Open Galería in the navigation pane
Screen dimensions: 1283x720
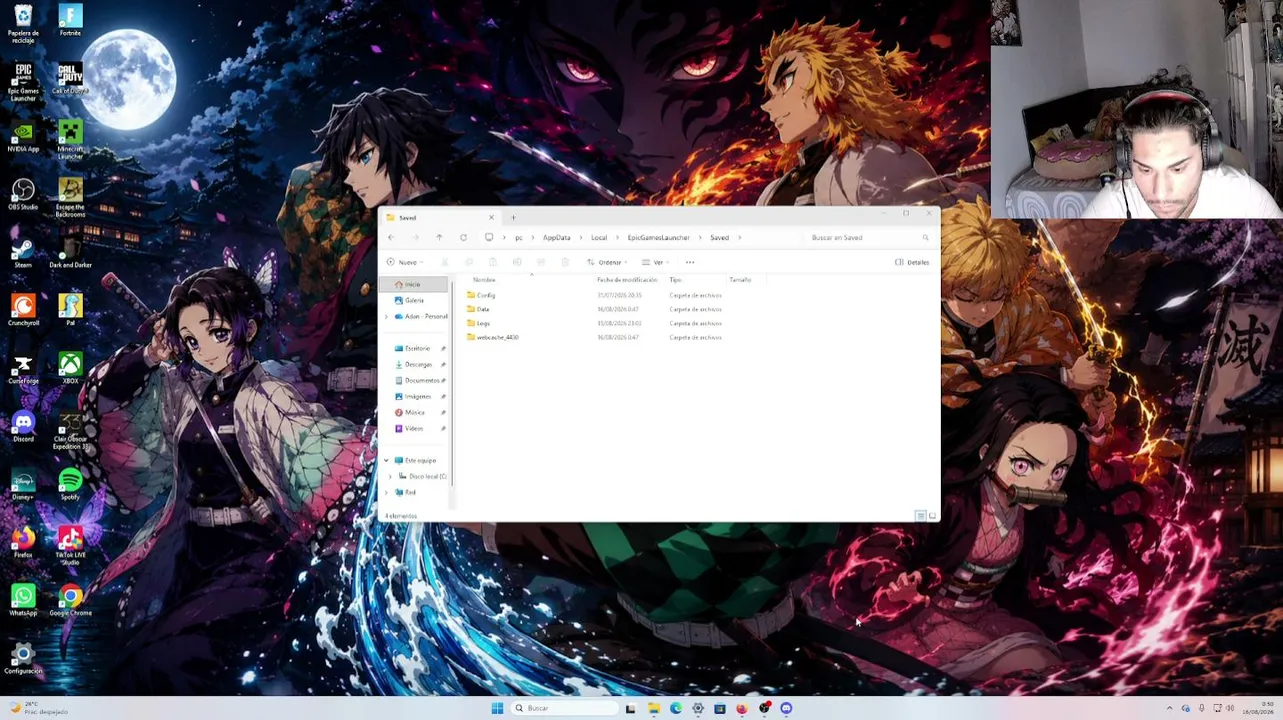tap(414, 300)
